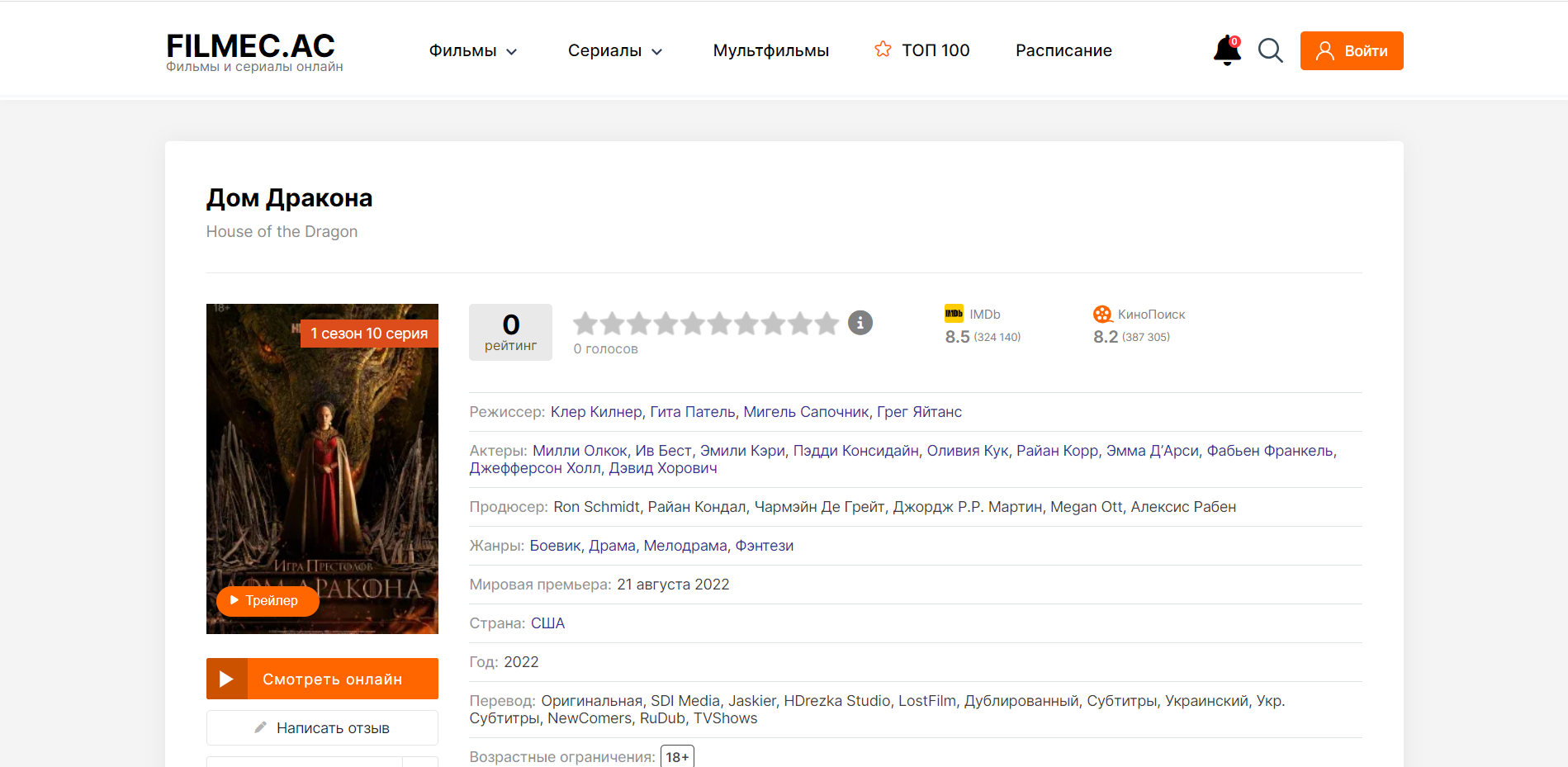1568x767 pixels.
Task: Rate with the eighth star
Action: click(773, 324)
